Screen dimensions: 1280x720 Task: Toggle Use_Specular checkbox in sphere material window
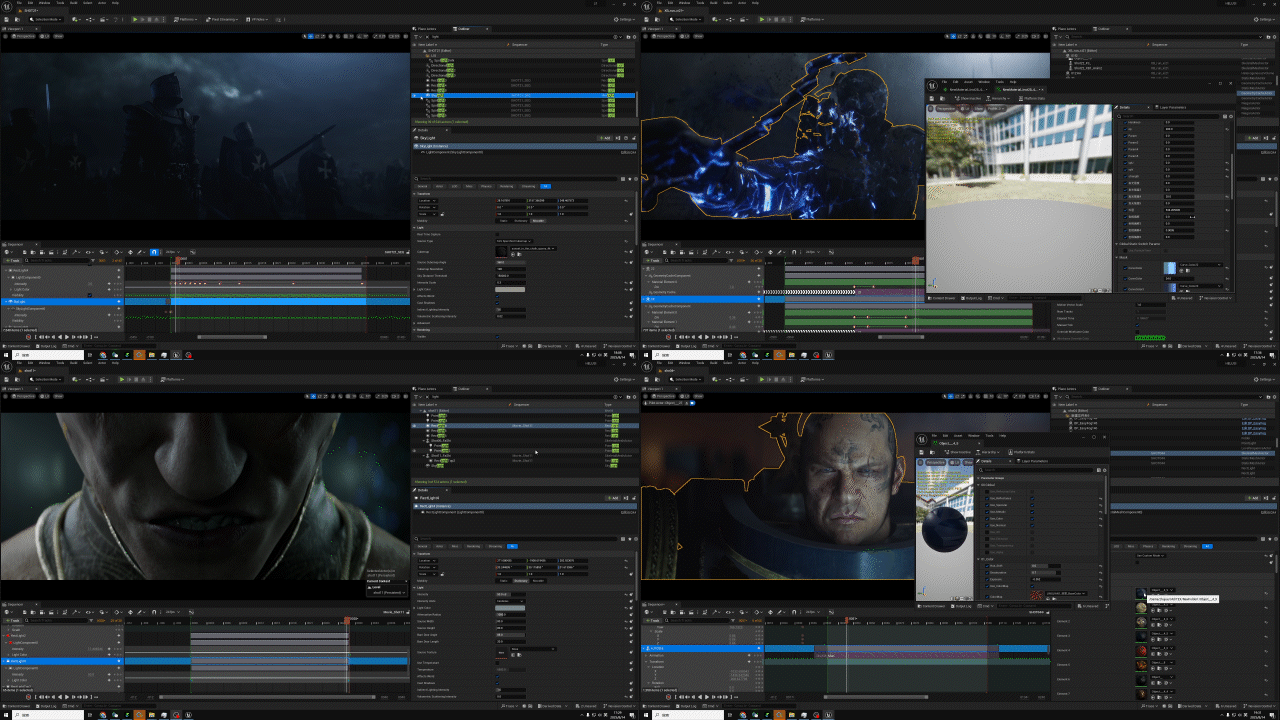[1032, 505]
